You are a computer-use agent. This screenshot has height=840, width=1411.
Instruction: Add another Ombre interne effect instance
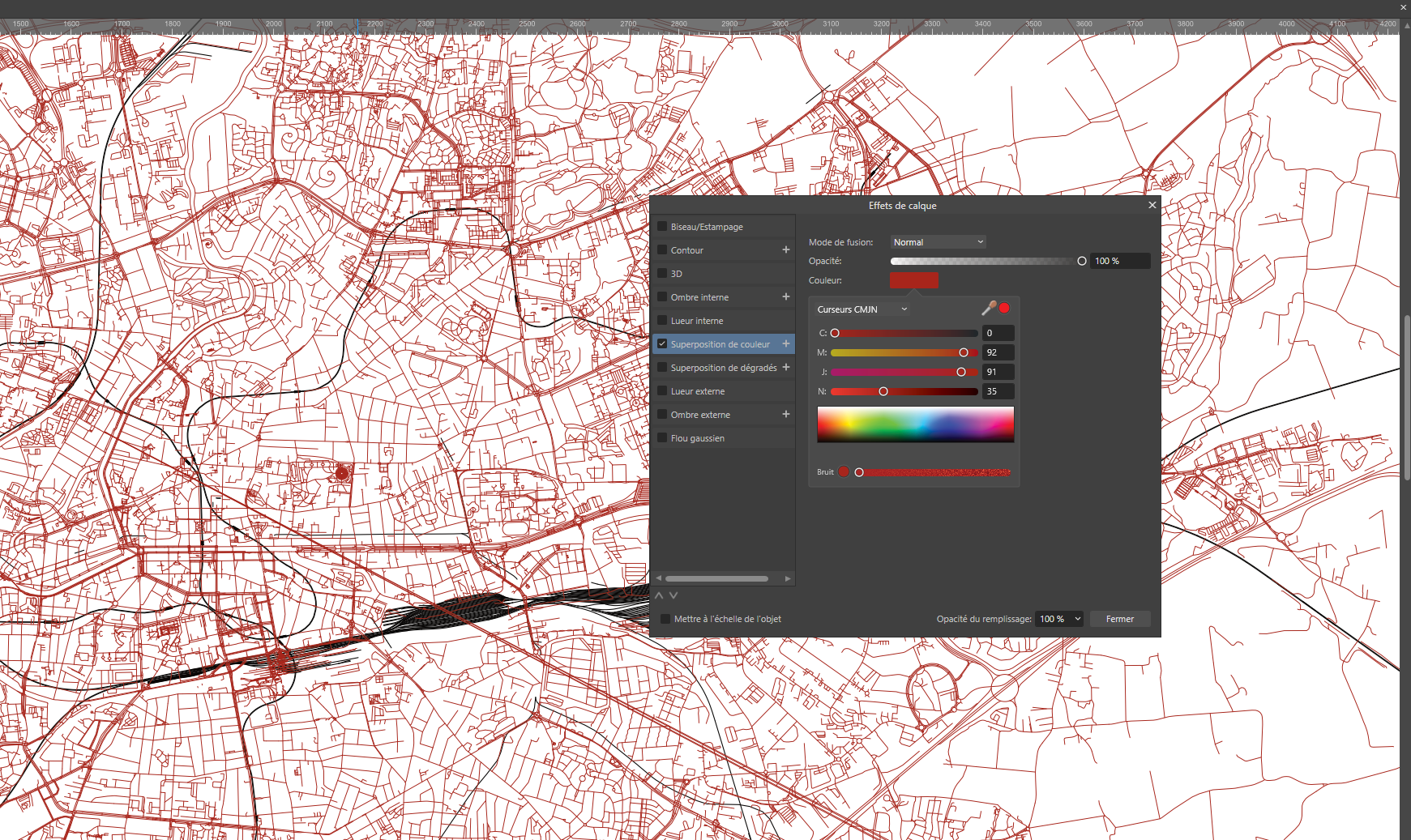(x=785, y=296)
